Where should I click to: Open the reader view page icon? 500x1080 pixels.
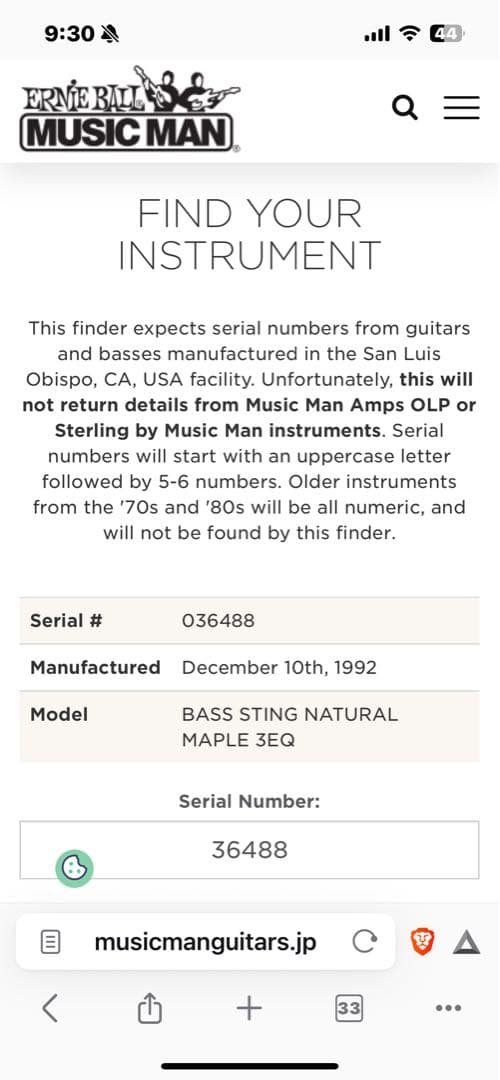pyautogui.click(x=51, y=942)
